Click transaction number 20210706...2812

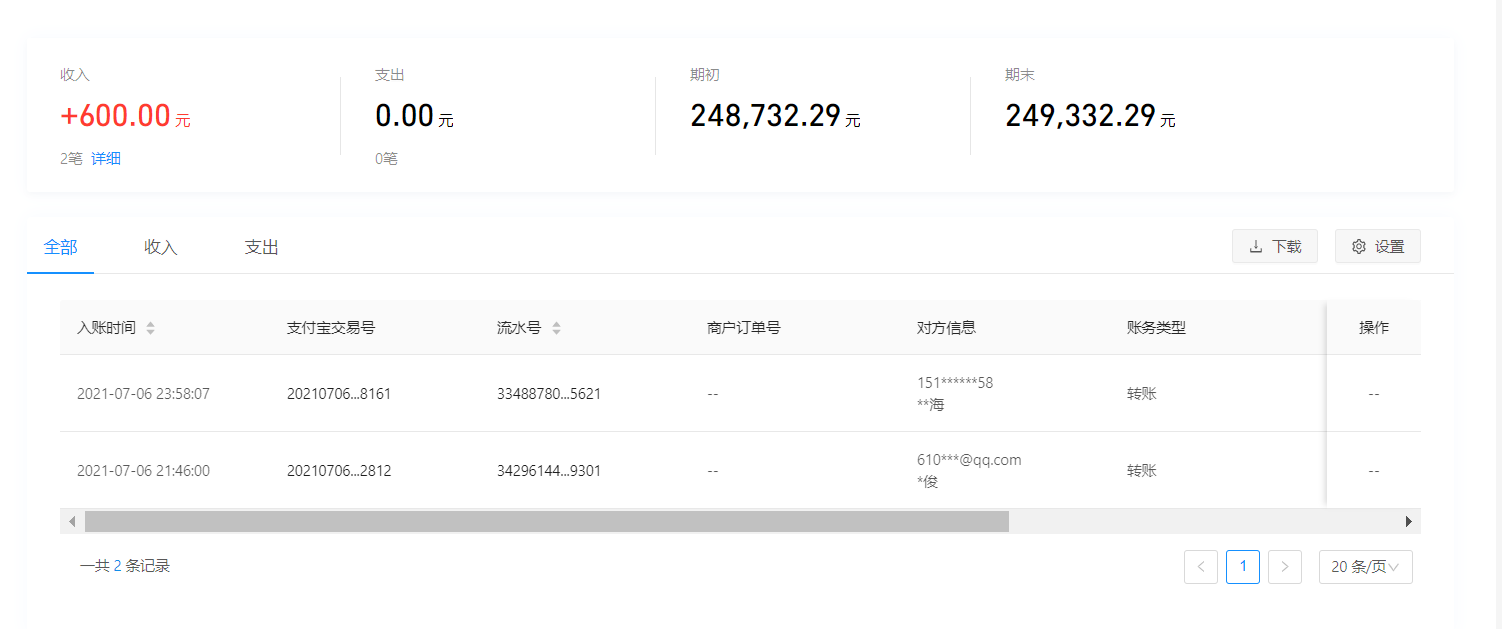338,470
